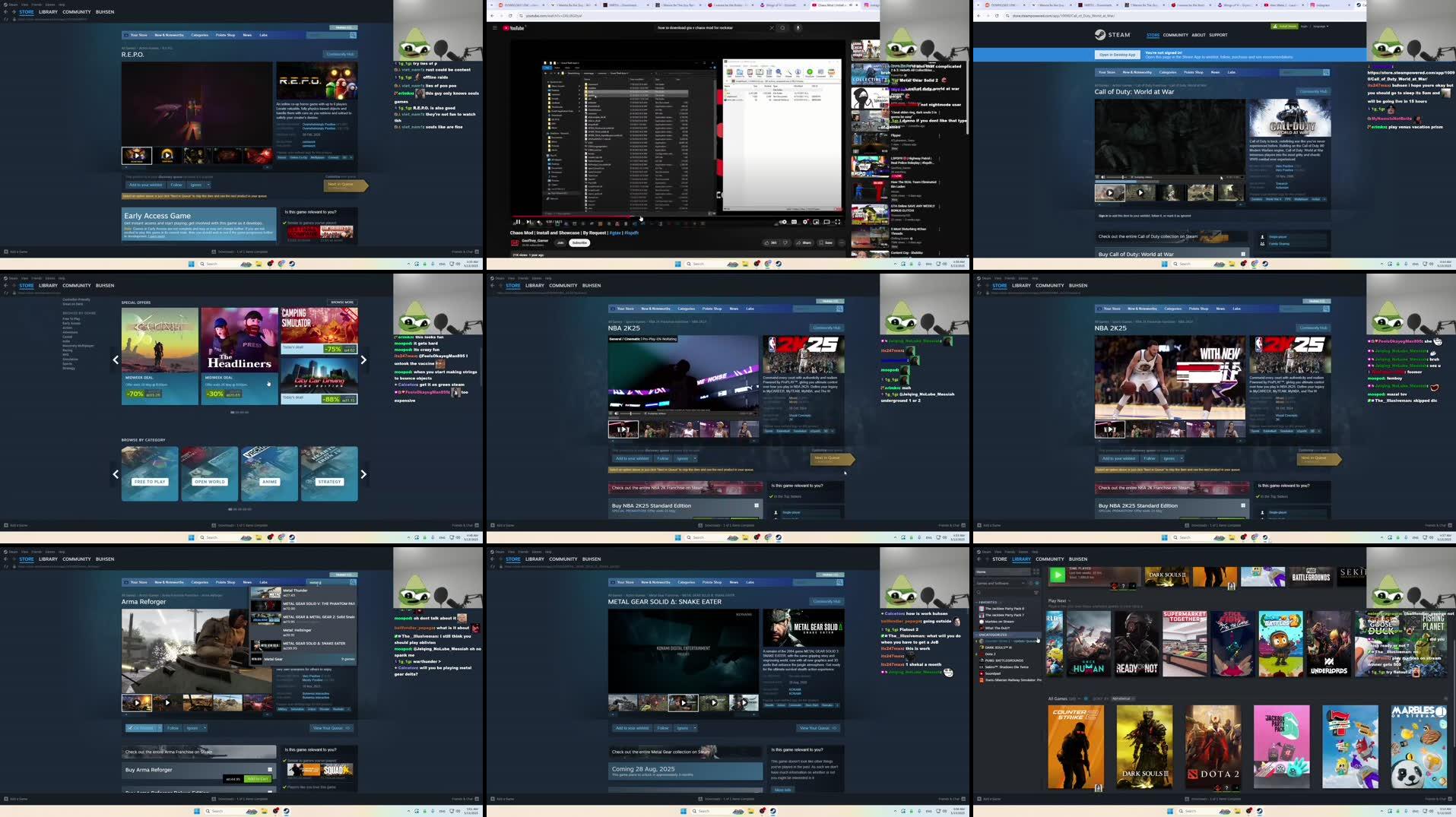The image size is (1456, 817).
Task: Open SUPPORT link on Steam web header
Action: 1218,35
